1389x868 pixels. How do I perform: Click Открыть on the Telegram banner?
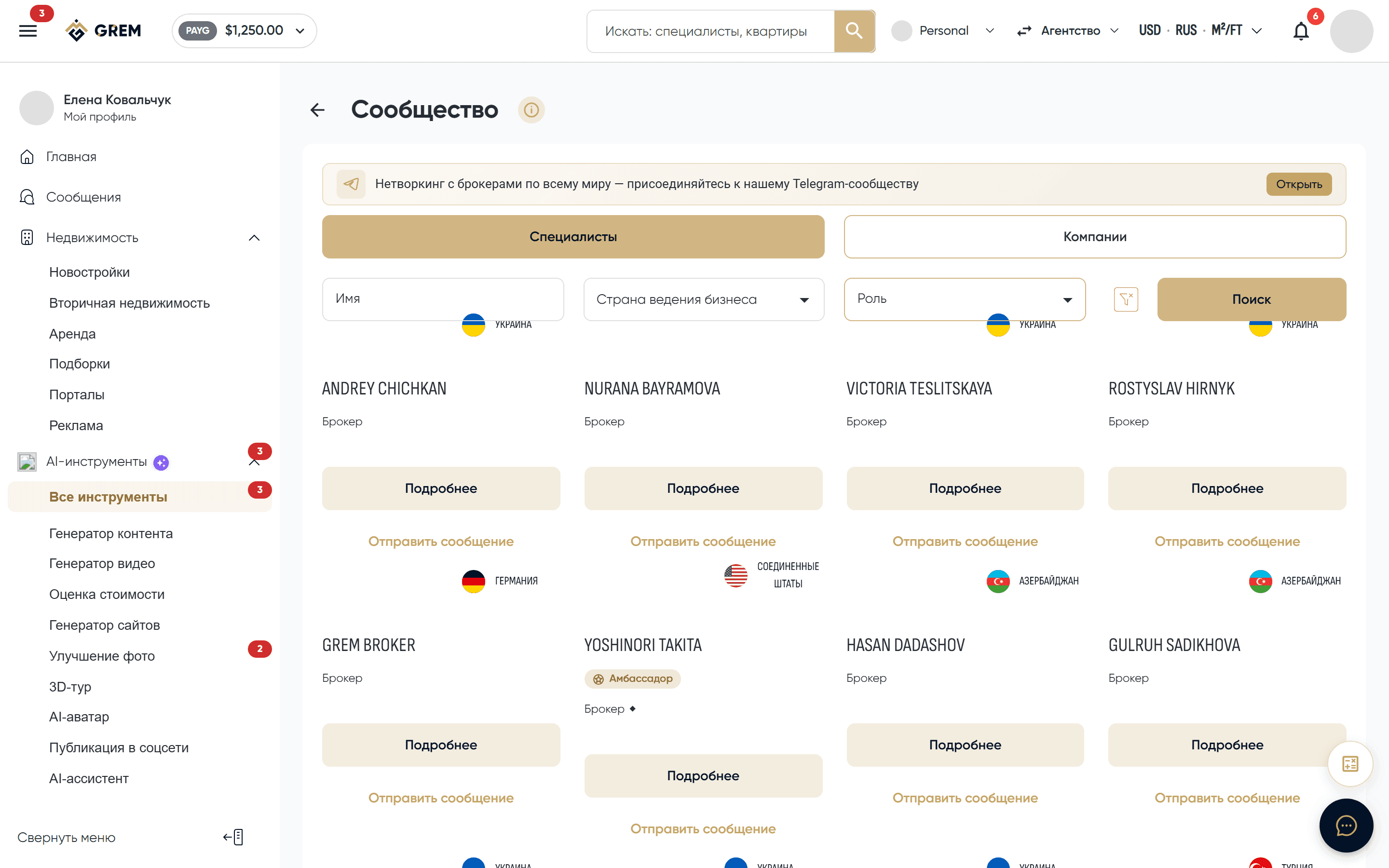[x=1298, y=184]
